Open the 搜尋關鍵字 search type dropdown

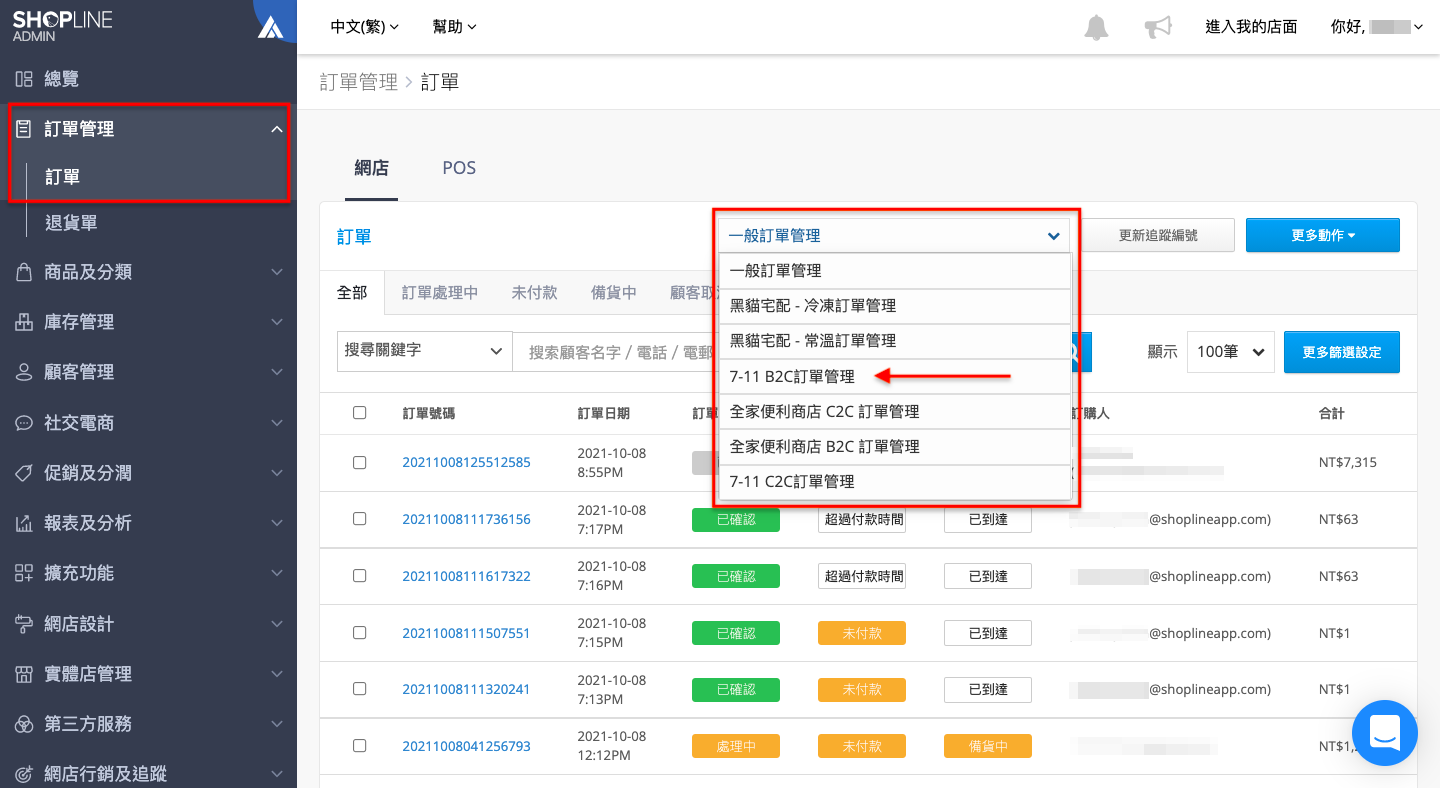coord(424,351)
